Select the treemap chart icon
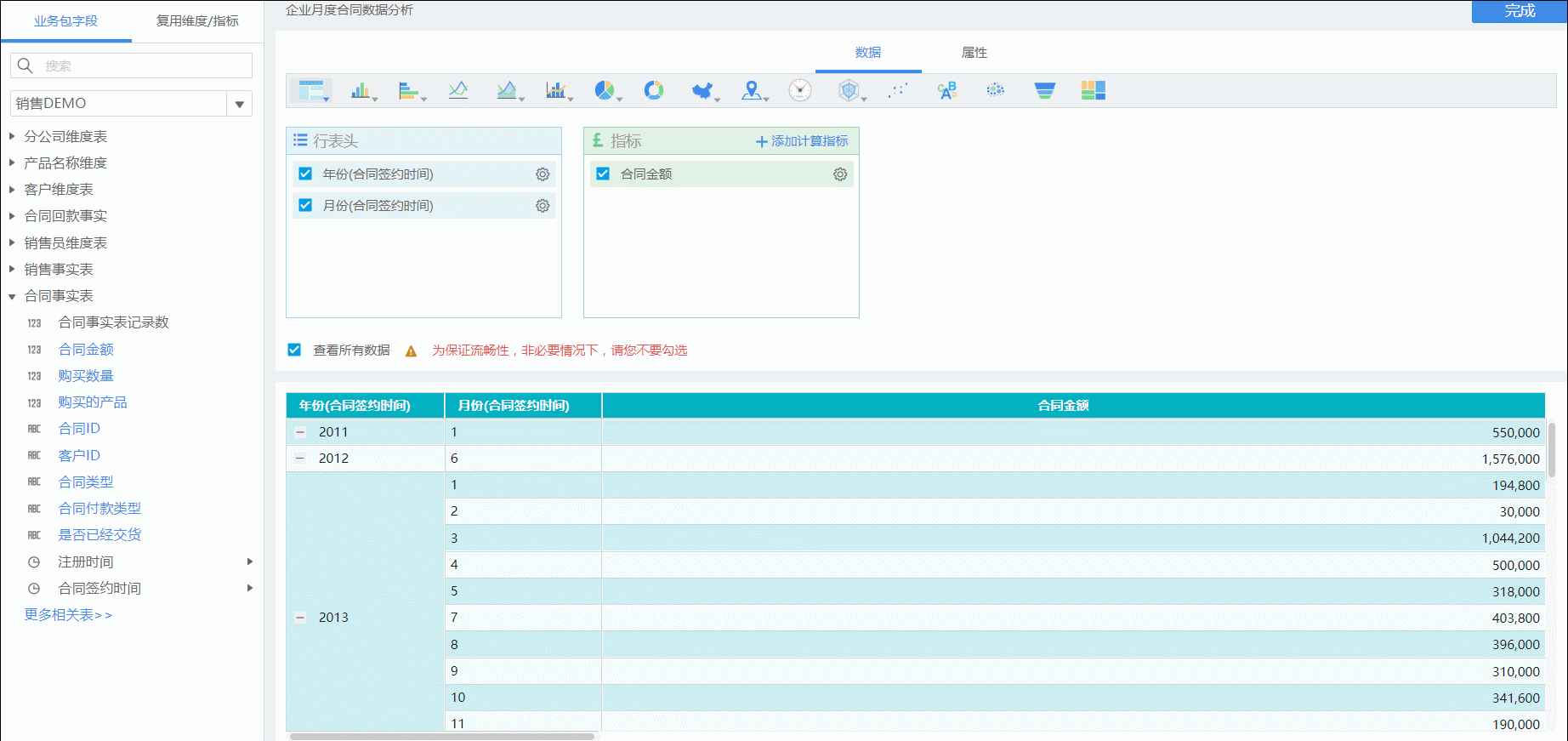Image resolution: width=1568 pixels, height=741 pixels. tap(1094, 90)
